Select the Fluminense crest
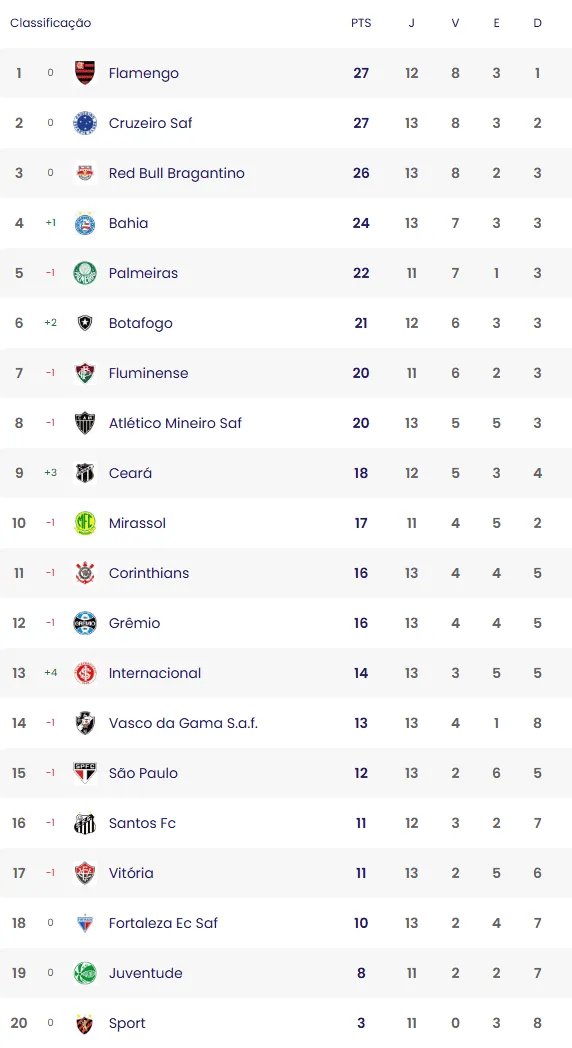This screenshot has height=1048, width=572. (x=85, y=373)
